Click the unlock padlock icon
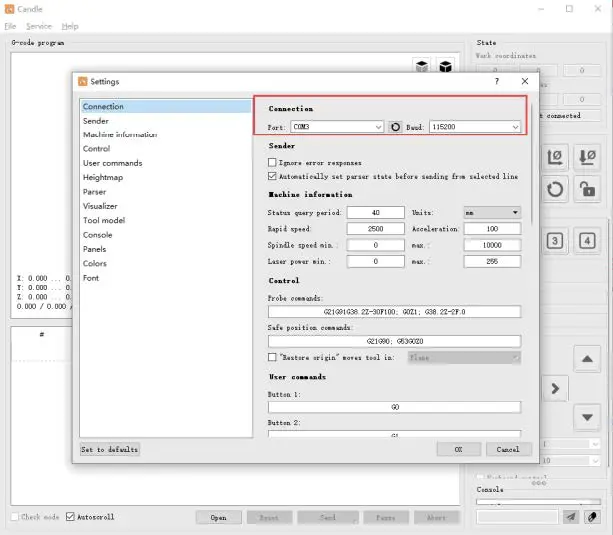The image size is (613, 535). click(587, 188)
